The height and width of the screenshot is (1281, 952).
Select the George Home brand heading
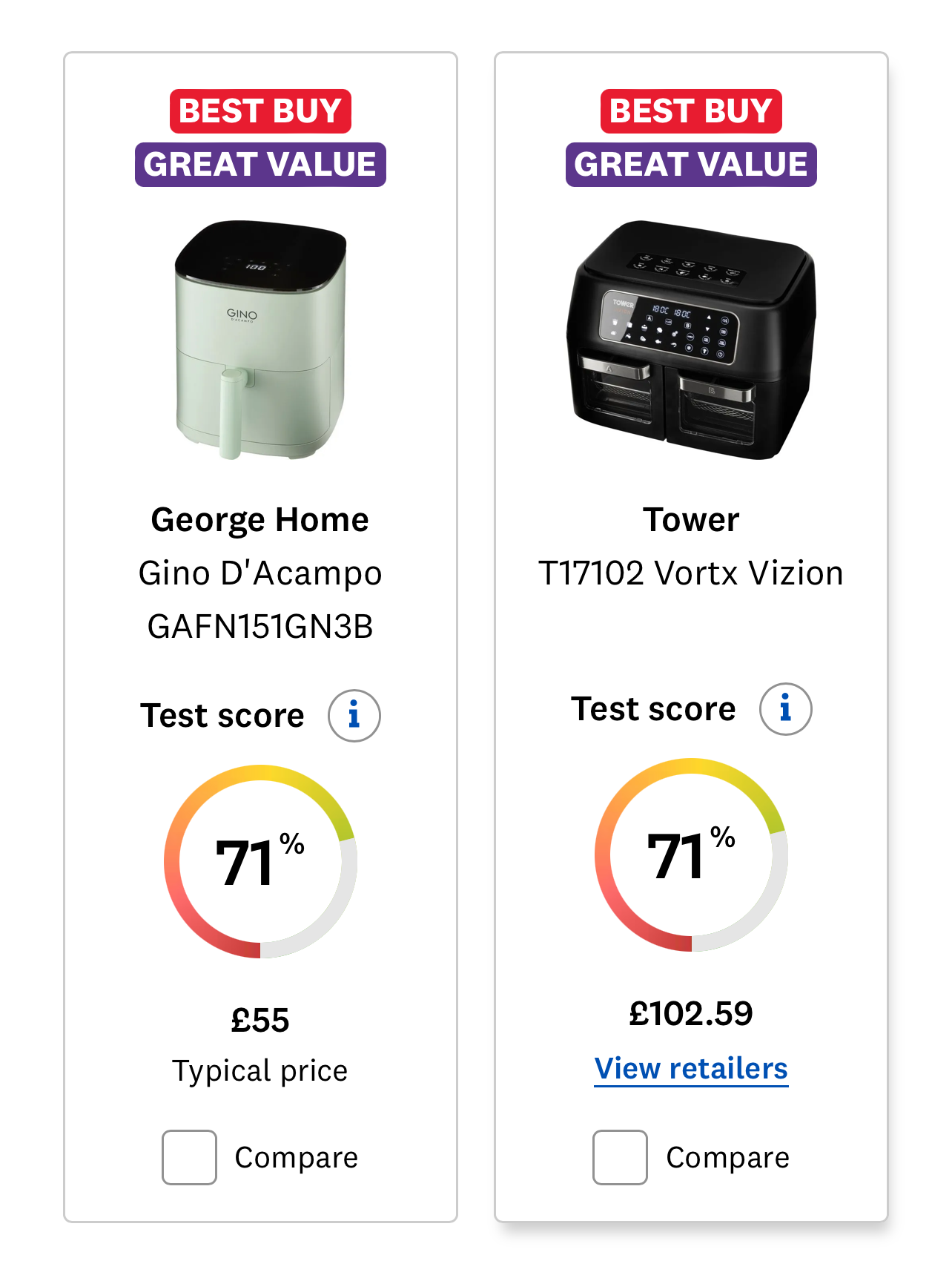pos(260,520)
